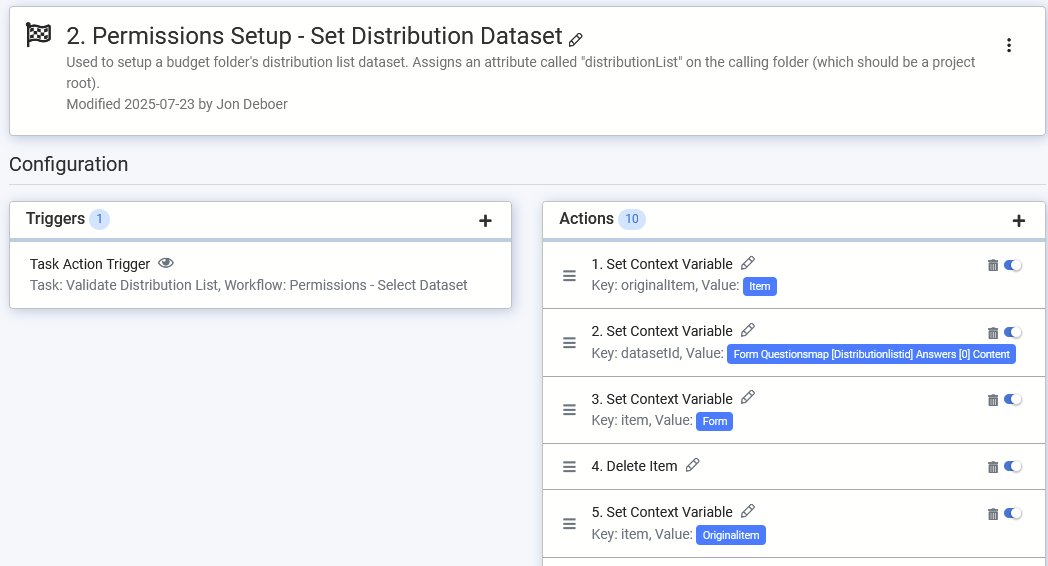Image resolution: width=1048 pixels, height=566 pixels.
Task: Open the three-dot options menu
Action: (x=1009, y=45)
